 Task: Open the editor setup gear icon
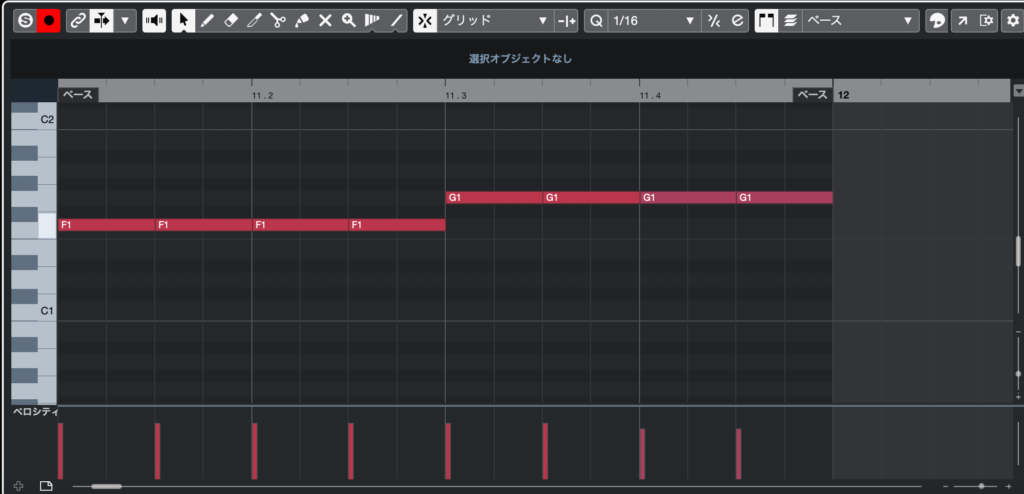1011,20
